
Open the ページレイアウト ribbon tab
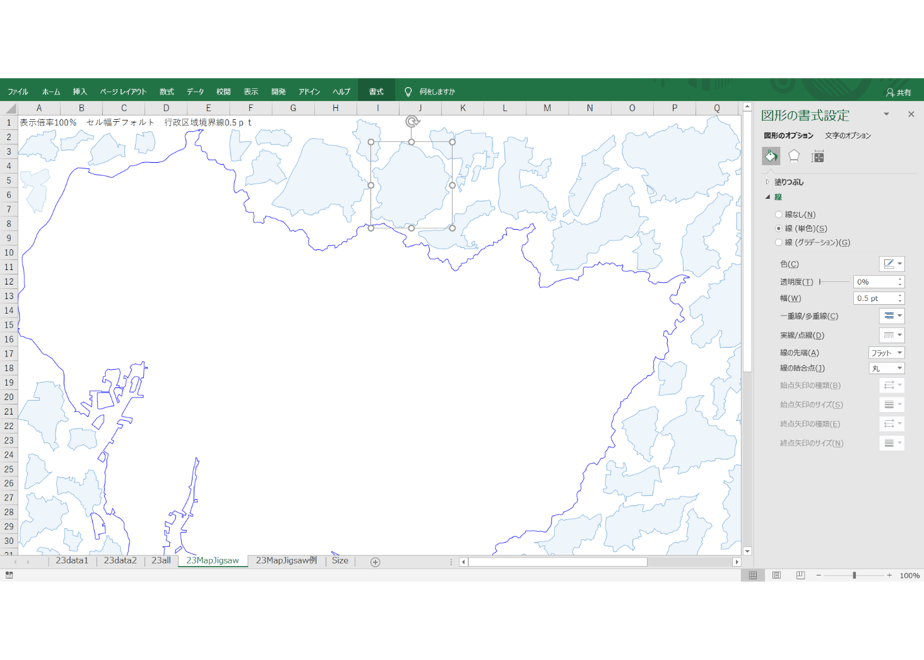point(123,91)
